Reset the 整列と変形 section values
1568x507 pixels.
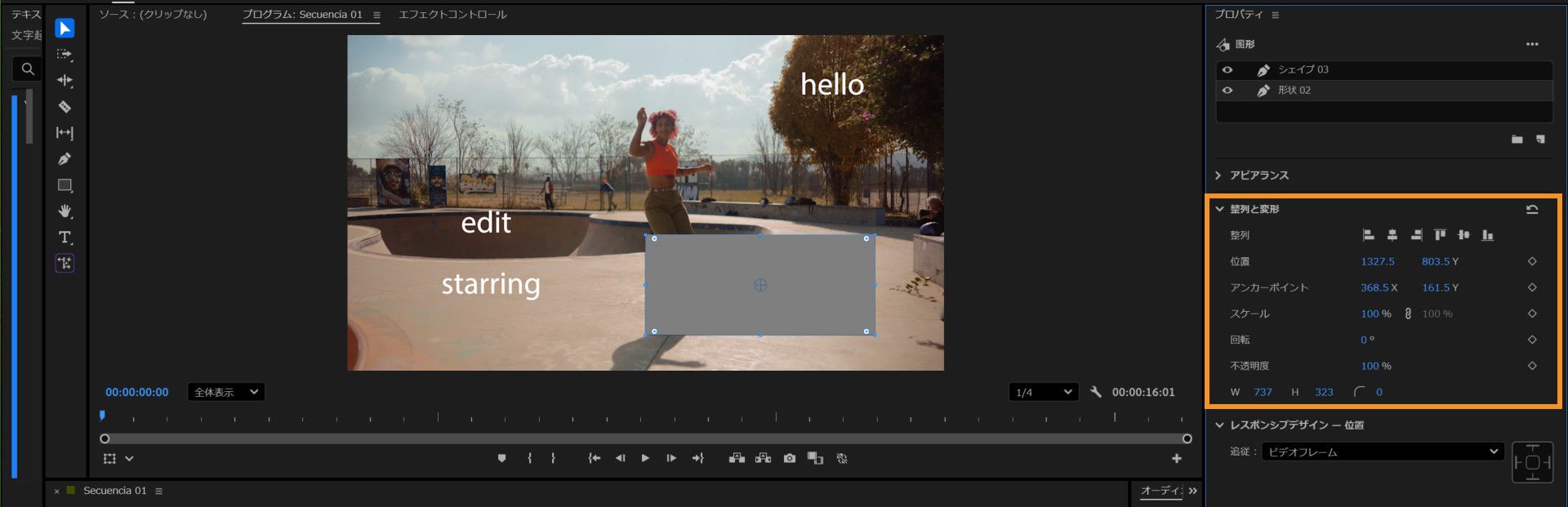pos(1532,210)
